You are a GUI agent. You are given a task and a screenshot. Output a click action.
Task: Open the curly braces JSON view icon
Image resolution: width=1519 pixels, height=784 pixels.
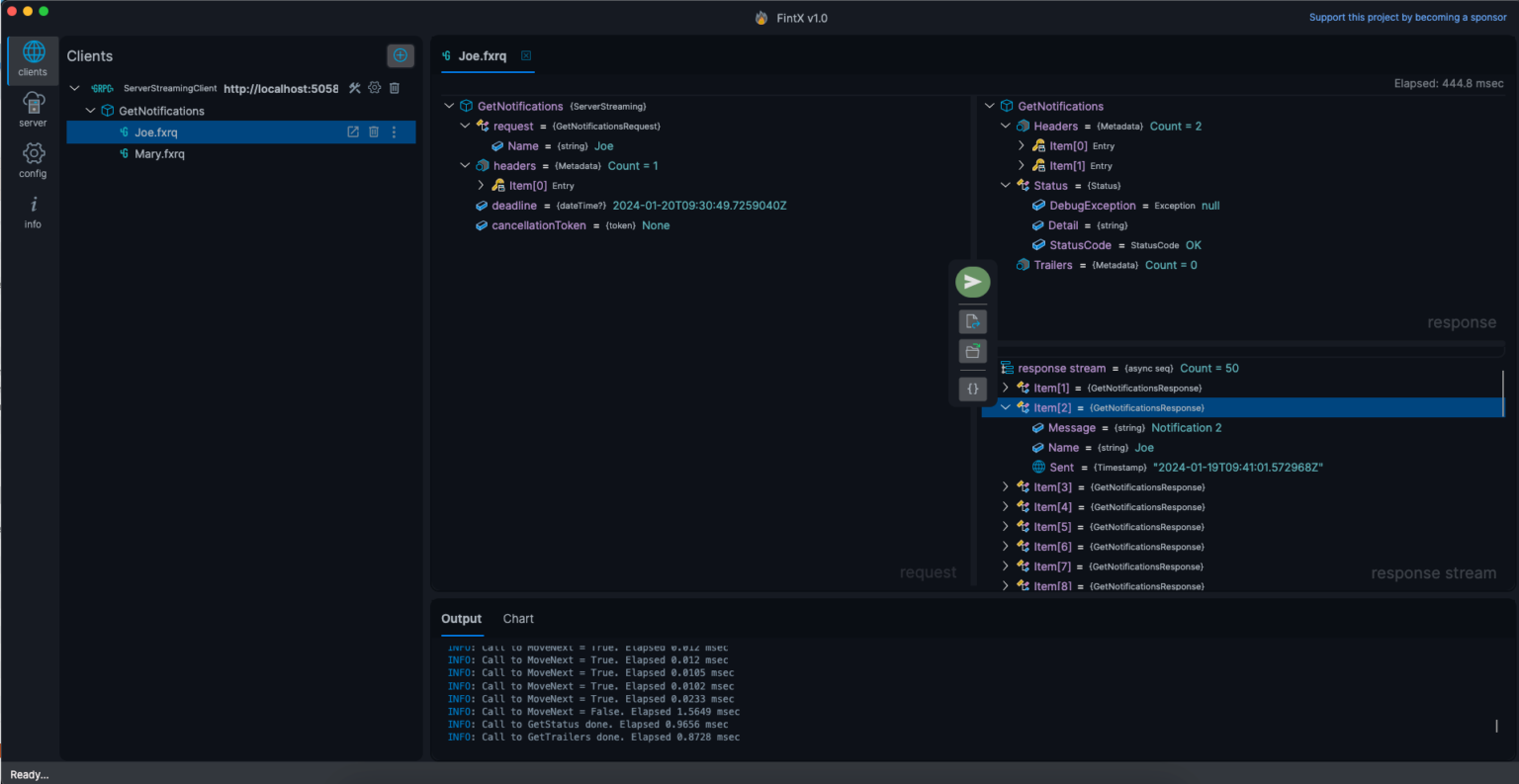click(x=971, y=389)
